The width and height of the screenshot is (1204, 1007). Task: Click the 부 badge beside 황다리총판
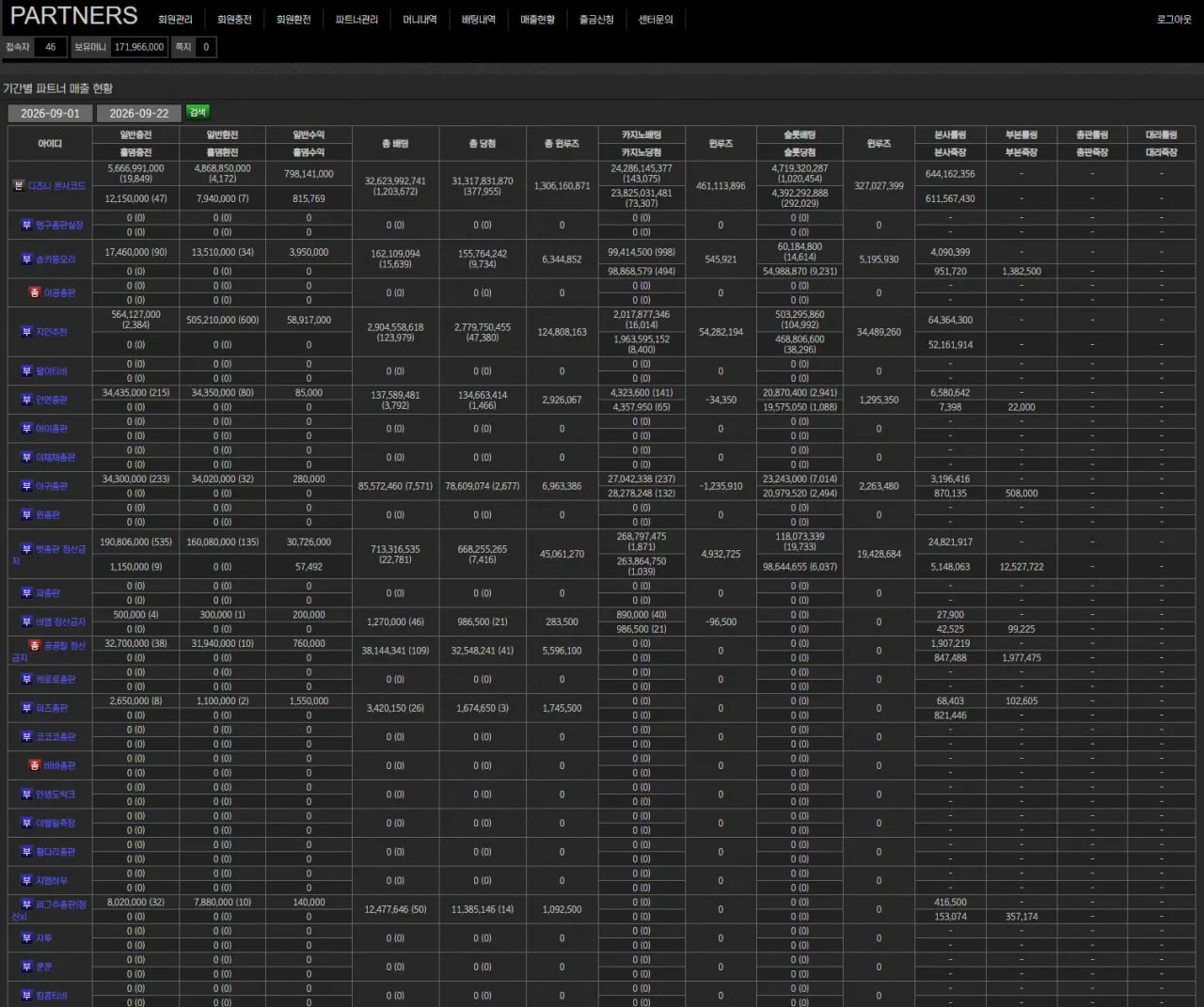tap(26, 852)
